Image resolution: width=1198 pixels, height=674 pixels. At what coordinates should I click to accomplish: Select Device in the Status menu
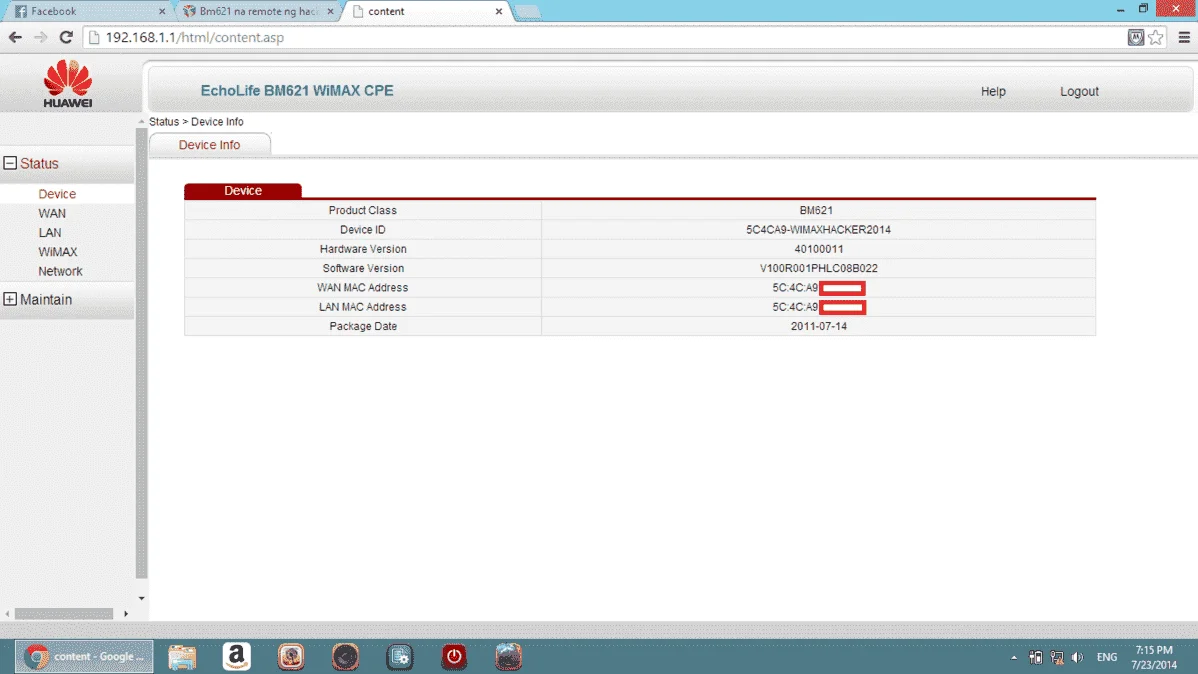pyautogui.click(x=57, y=194)
